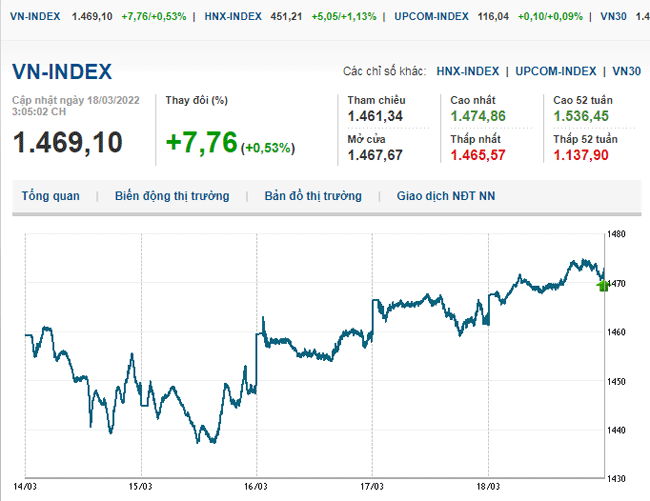This screenshot has height=501, width=650.
Task: Click the large 1.469,10 index value
Action: point(67,142)
